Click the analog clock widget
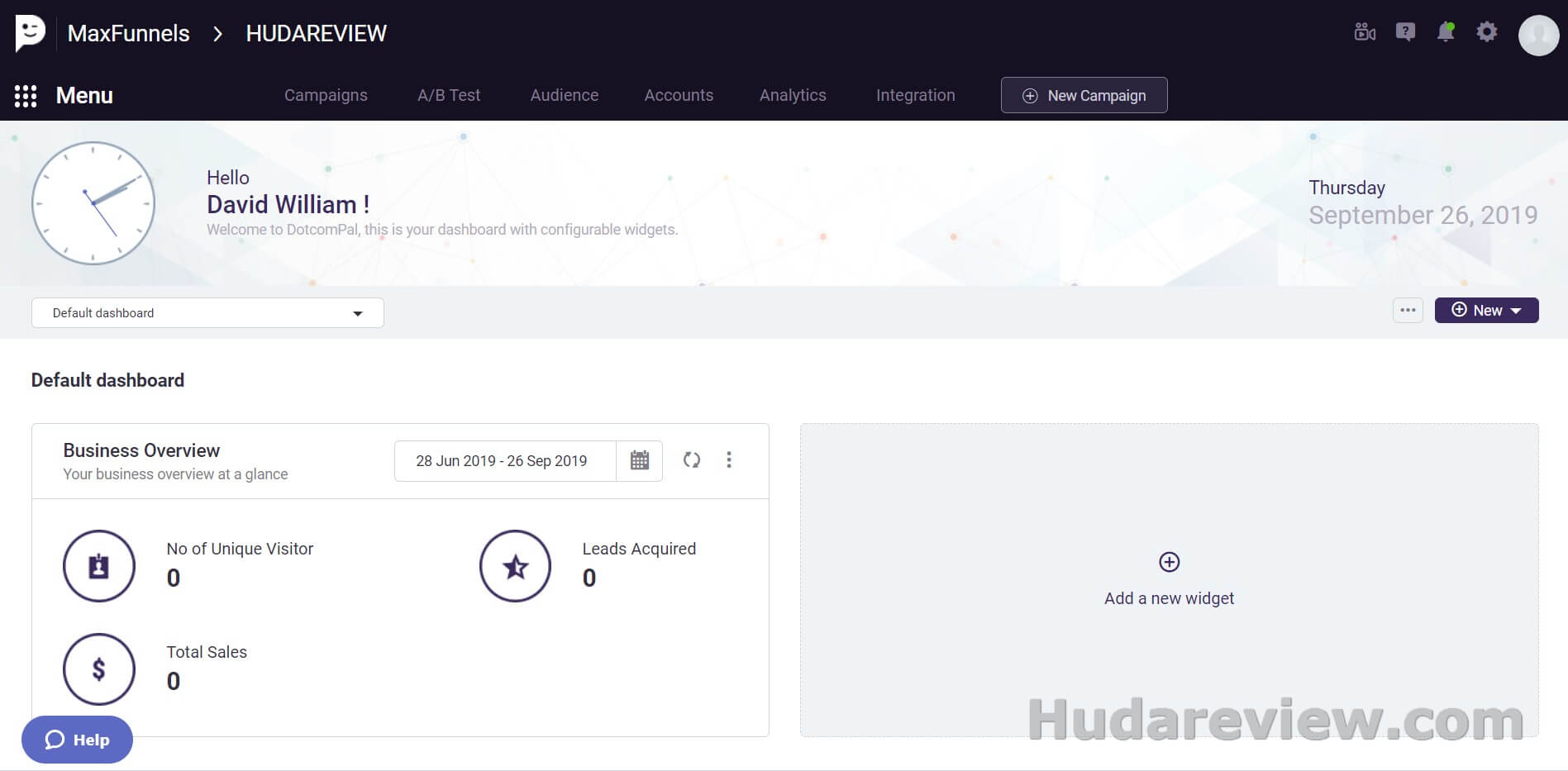1568x771 pixels. pyautogui.click(x=93, y=203)
